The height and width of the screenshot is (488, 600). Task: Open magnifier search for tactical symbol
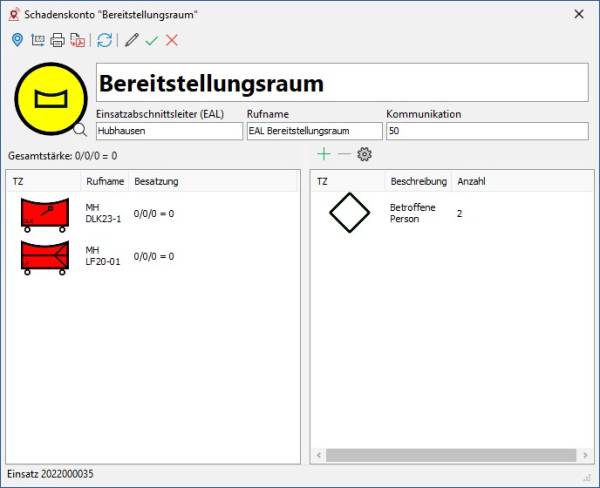coord(80,130)
